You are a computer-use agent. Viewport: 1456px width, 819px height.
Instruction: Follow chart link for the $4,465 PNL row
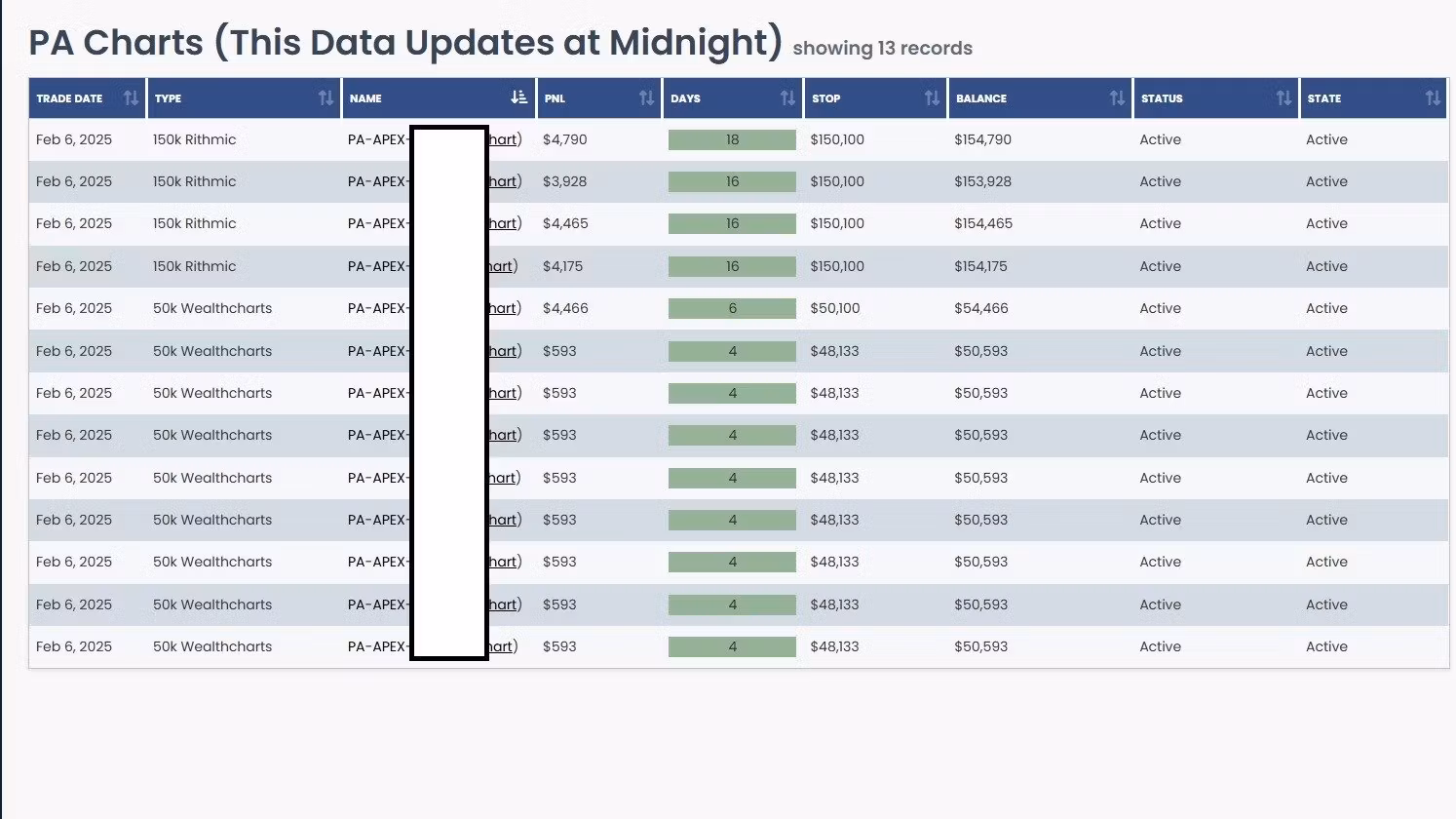coord(503,223)
